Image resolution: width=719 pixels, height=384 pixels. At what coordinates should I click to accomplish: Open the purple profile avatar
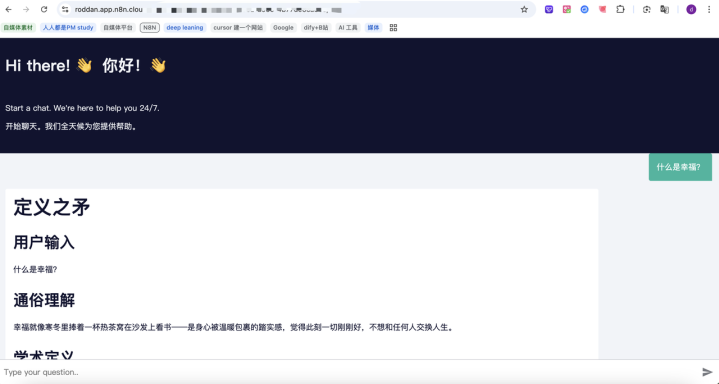[x=691, y=9]
